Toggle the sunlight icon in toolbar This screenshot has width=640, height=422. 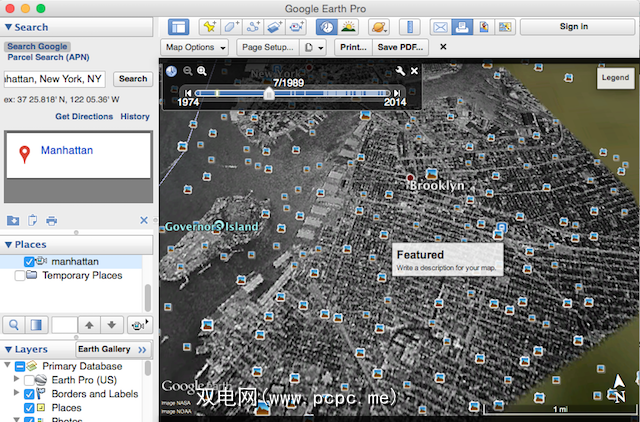tap(349, 27)
